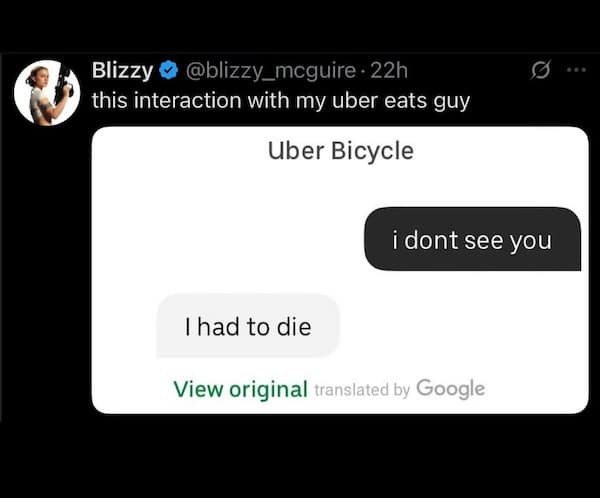
Task: Click the empty black bar above the tweet
Action: pyautogui.click(x=300, y=25)
